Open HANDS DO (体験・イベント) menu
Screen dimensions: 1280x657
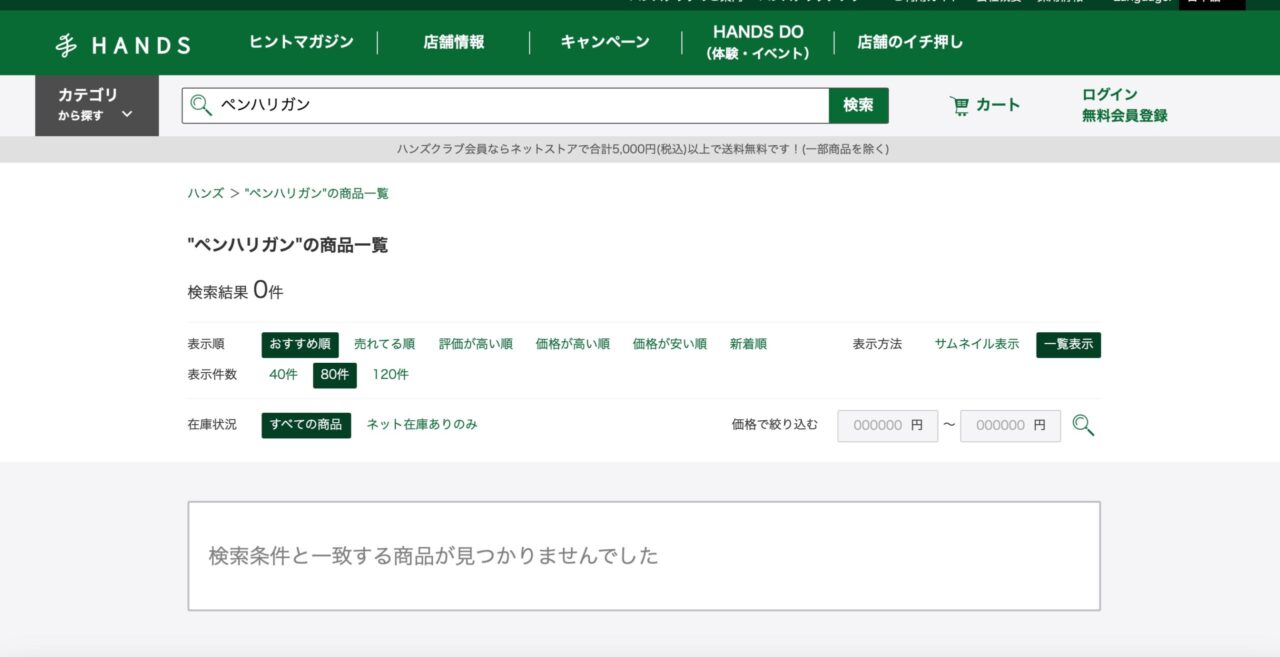point(758,42)
